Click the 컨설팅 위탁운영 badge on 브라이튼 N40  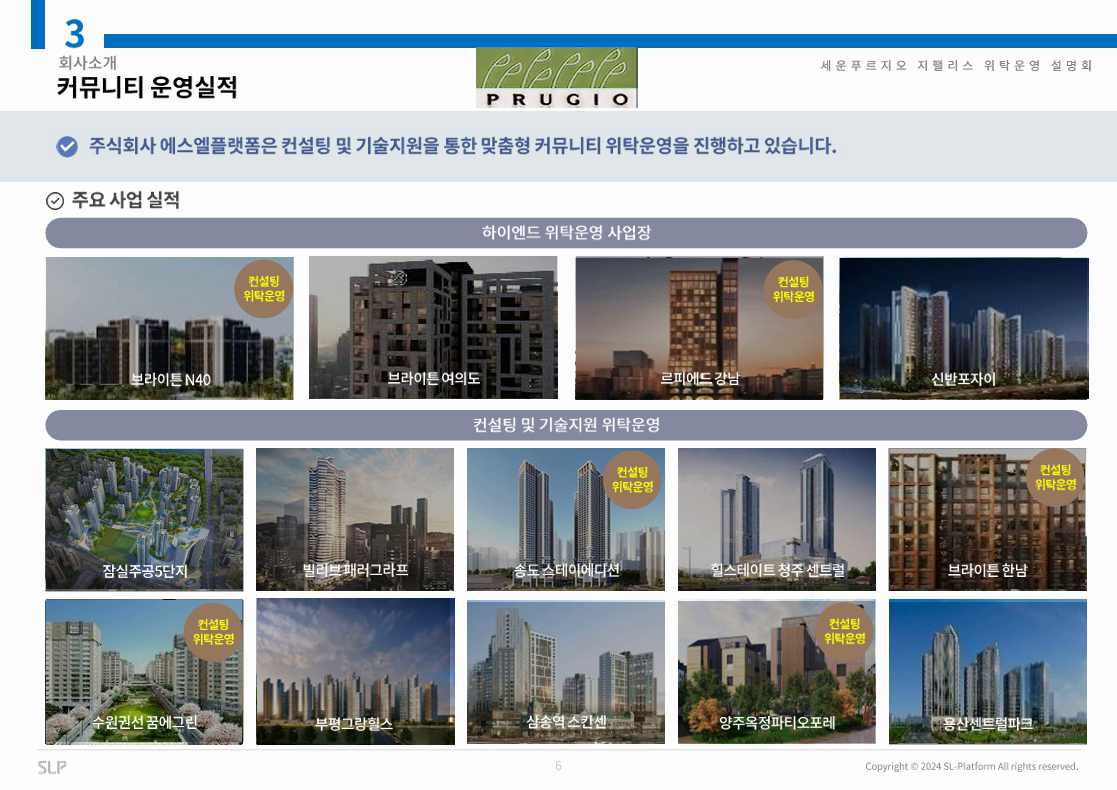click(264, 289)
